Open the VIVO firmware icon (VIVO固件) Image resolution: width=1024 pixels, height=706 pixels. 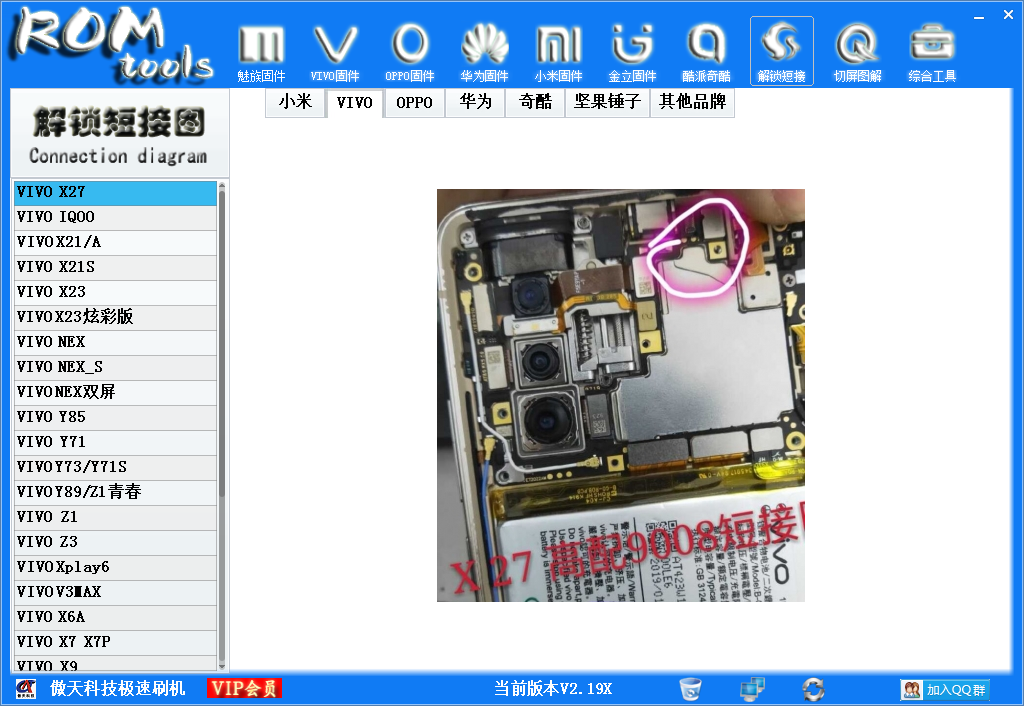coord(335,54)
